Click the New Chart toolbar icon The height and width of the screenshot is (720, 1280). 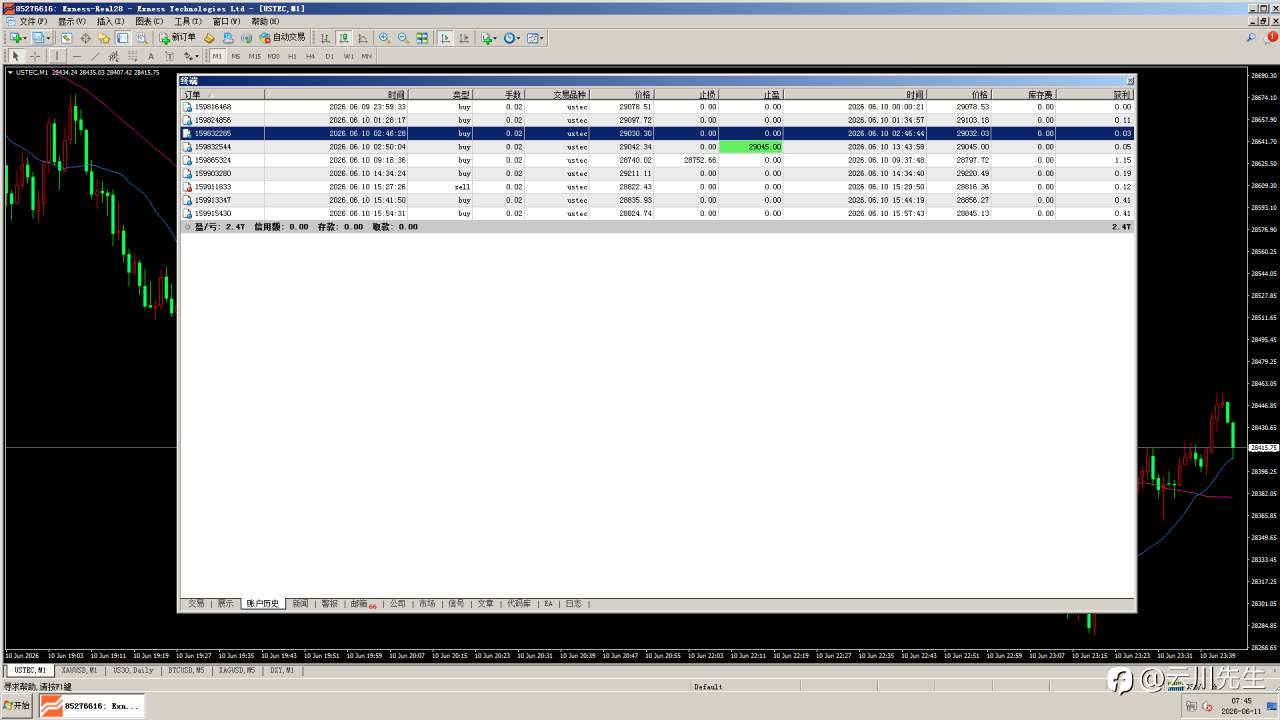16,38
